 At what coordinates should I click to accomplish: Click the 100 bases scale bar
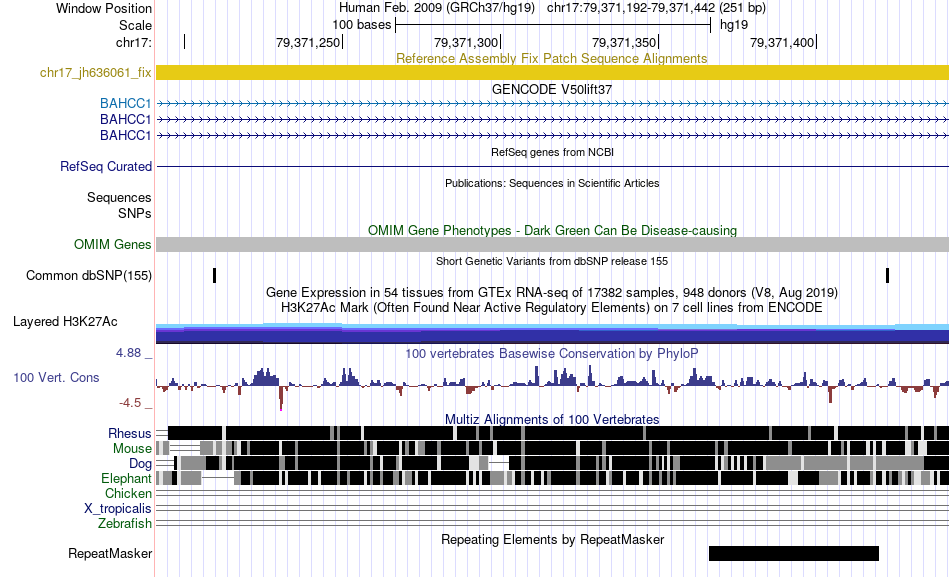pos(553,25)
